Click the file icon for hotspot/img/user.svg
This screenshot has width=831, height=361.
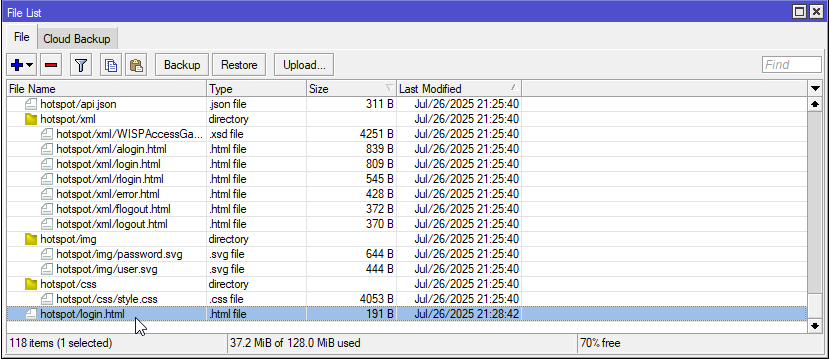(47, 269)
